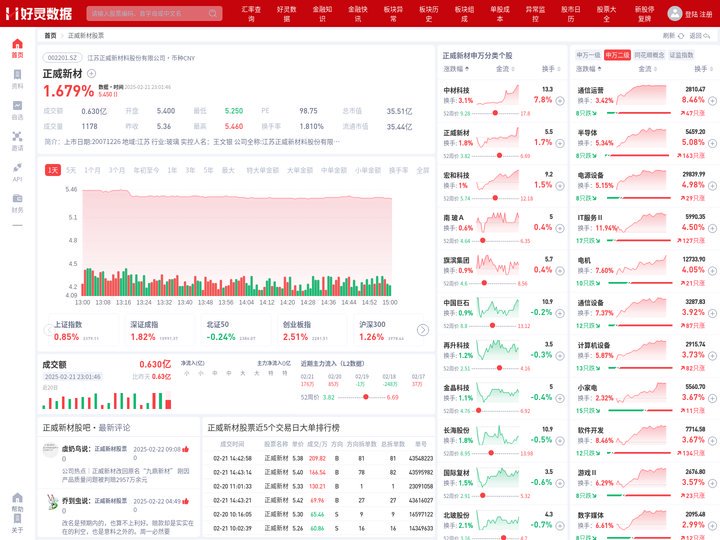The width and height of the screenshot is (720, 540).
Task: Switch to 证监指数 tab
Action: tap(681, 55)
